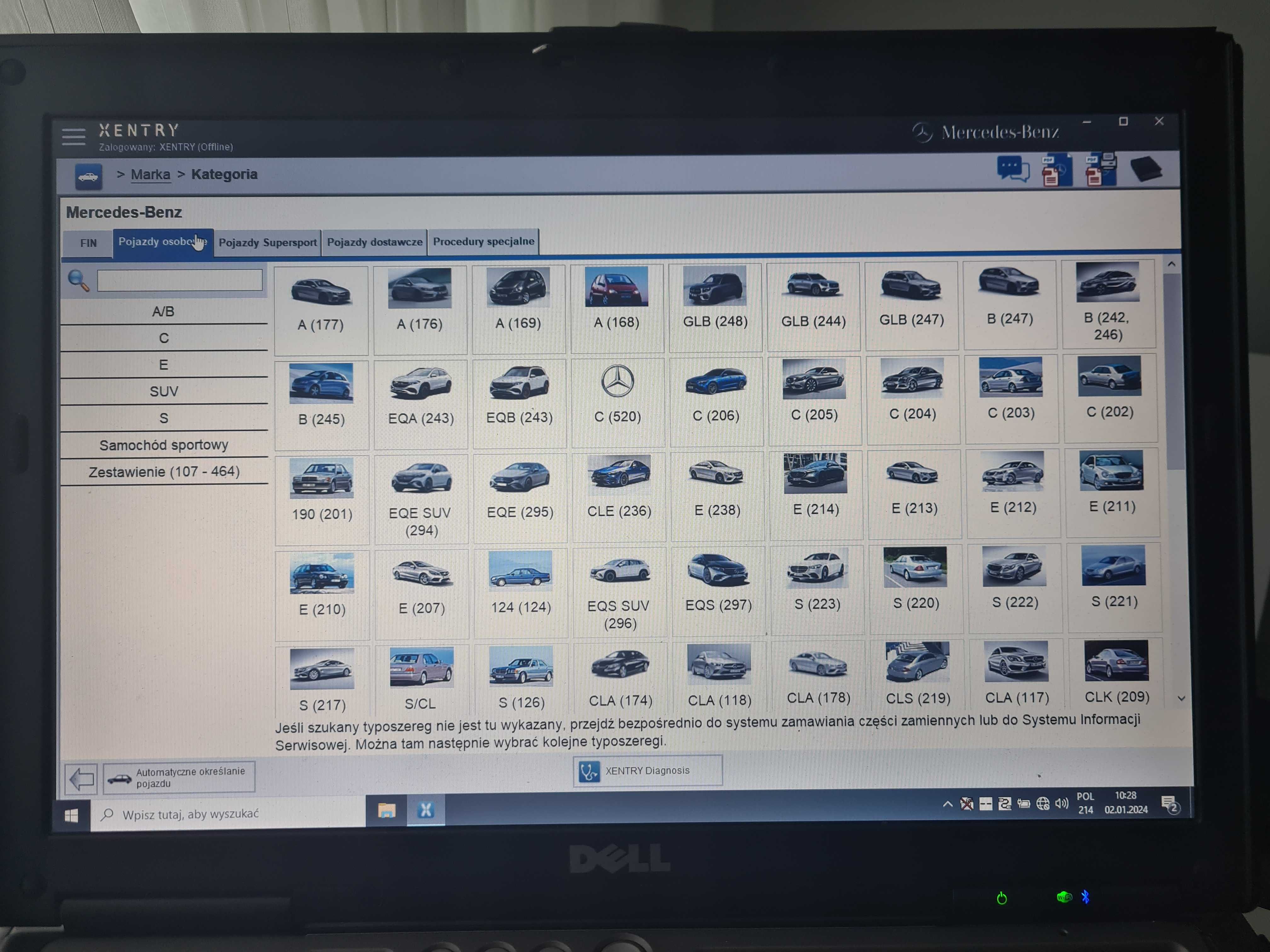Click the vertical scrollbar thumb

1174,372
